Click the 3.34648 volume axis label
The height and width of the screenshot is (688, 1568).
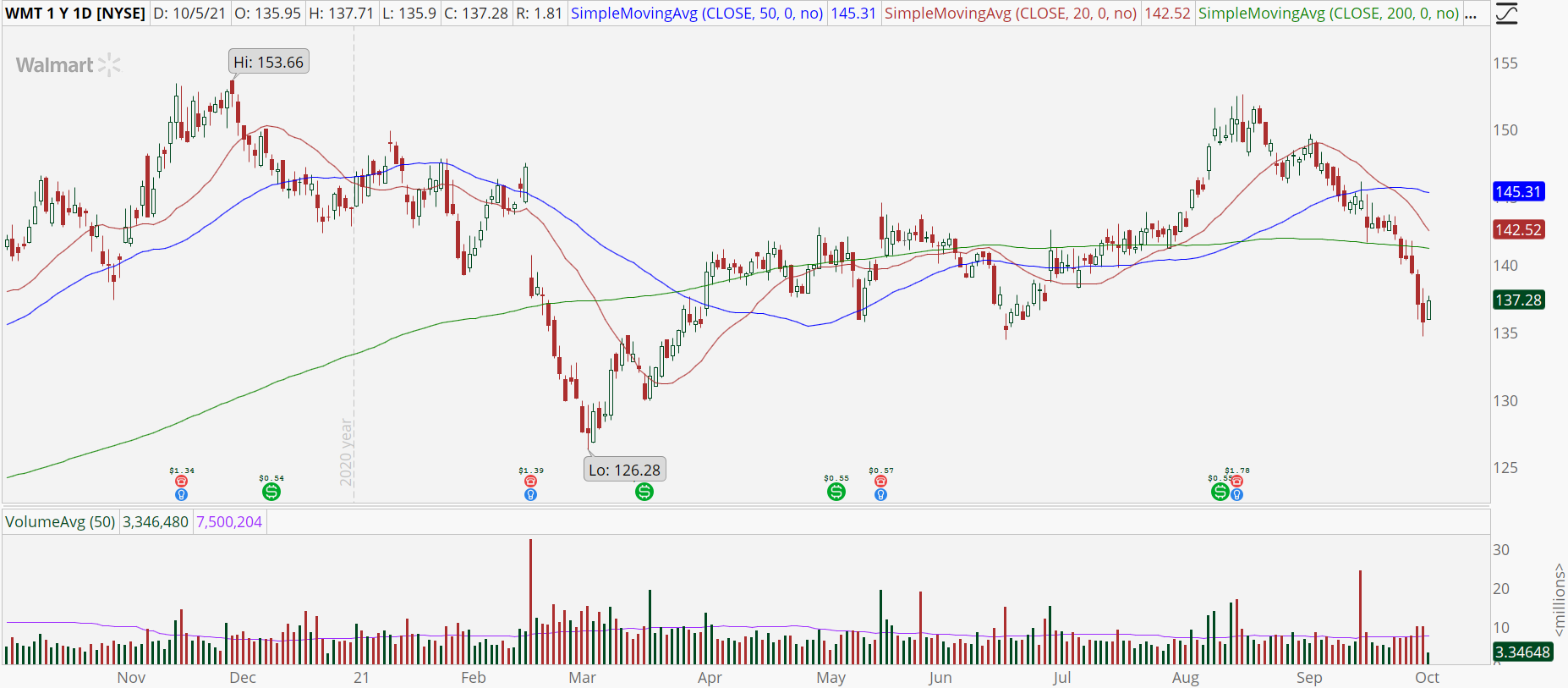tap(1523, 652)
